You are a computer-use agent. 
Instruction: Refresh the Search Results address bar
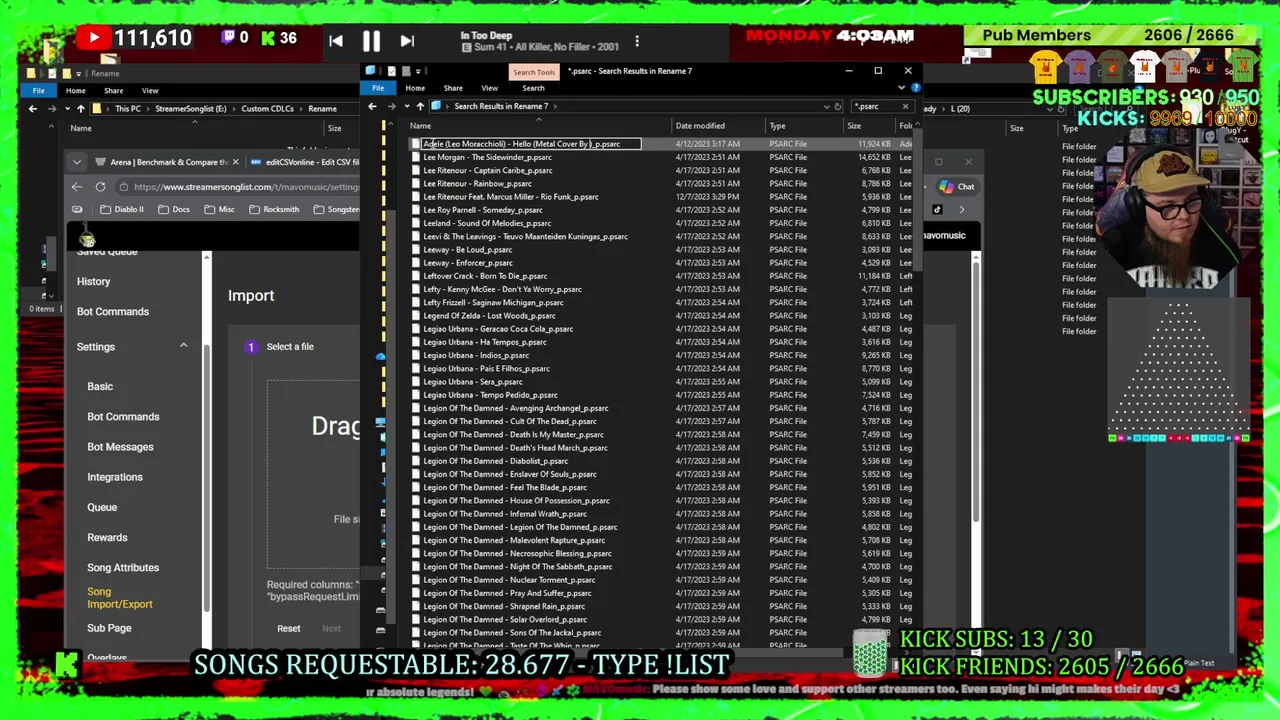point(838,106)
